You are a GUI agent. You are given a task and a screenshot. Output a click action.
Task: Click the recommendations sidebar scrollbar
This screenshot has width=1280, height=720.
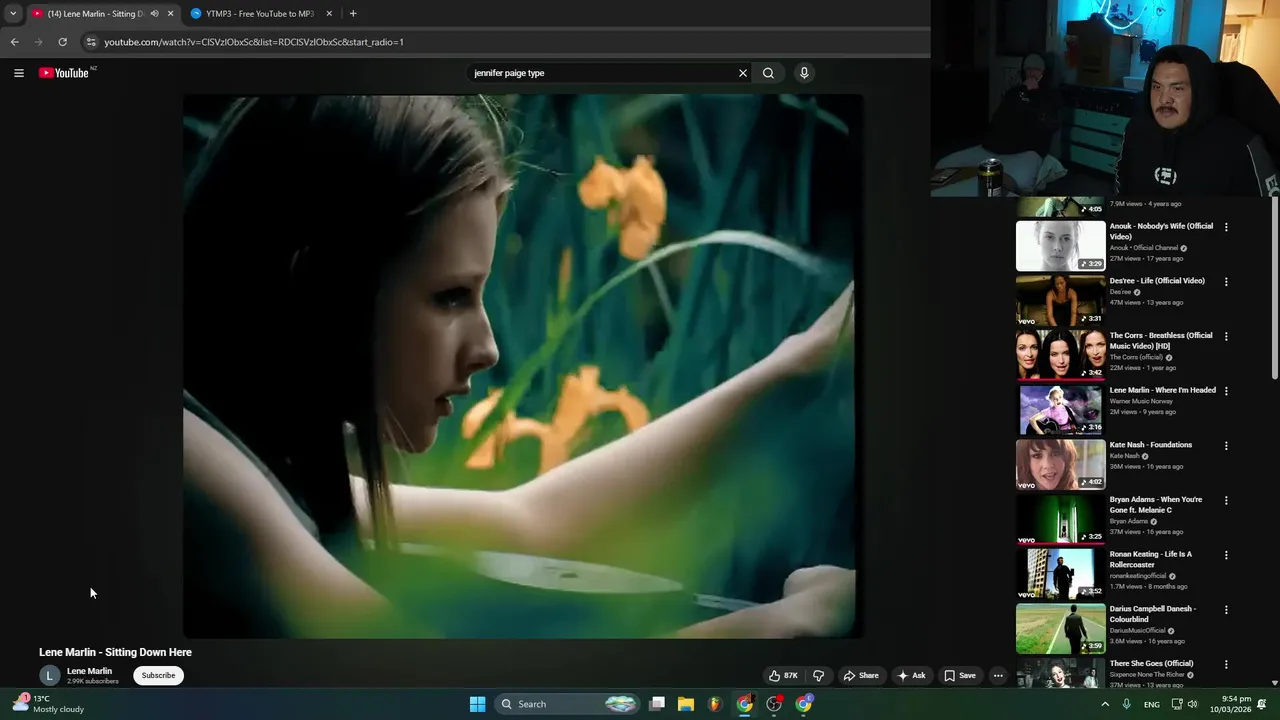point(1274,290)
